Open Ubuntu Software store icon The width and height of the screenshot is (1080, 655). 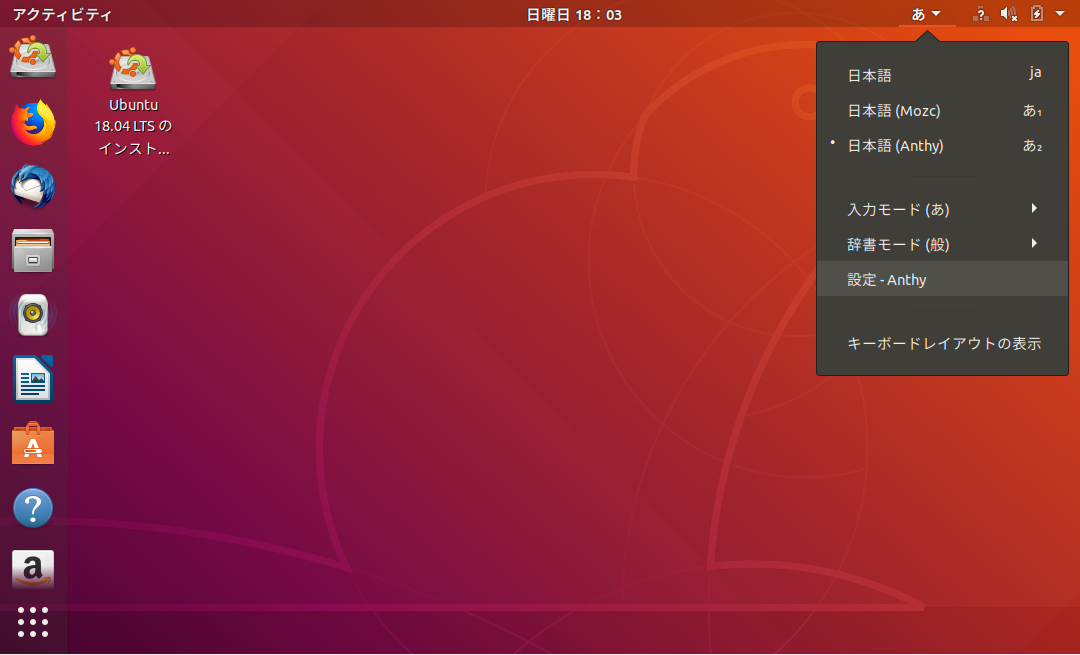(x=33, y=443)
